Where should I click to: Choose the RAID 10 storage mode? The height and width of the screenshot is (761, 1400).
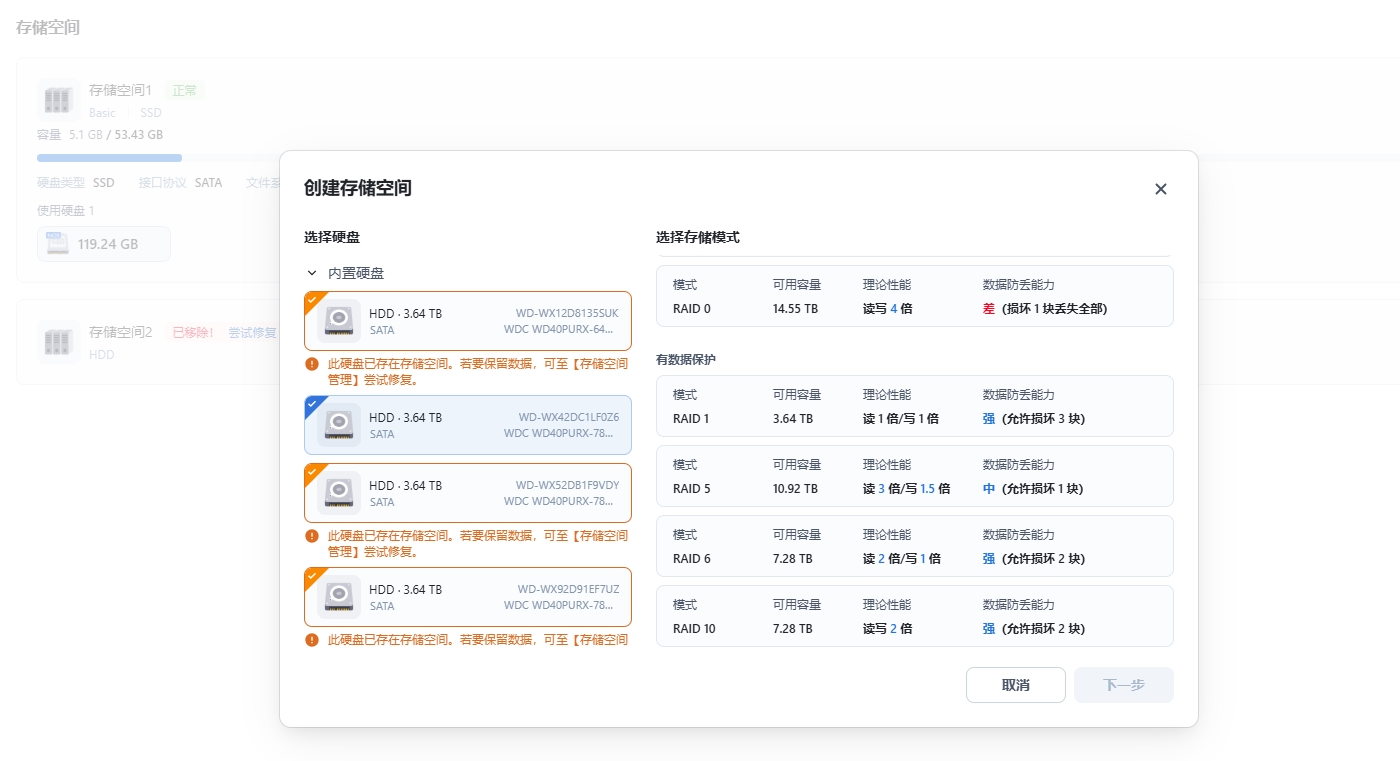[x=914, y=616]
